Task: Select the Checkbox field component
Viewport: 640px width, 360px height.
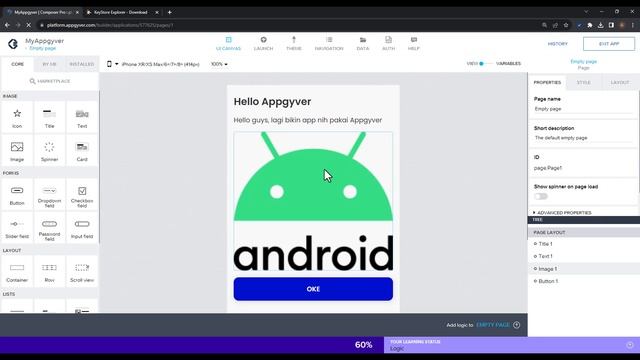Action: 82,195
